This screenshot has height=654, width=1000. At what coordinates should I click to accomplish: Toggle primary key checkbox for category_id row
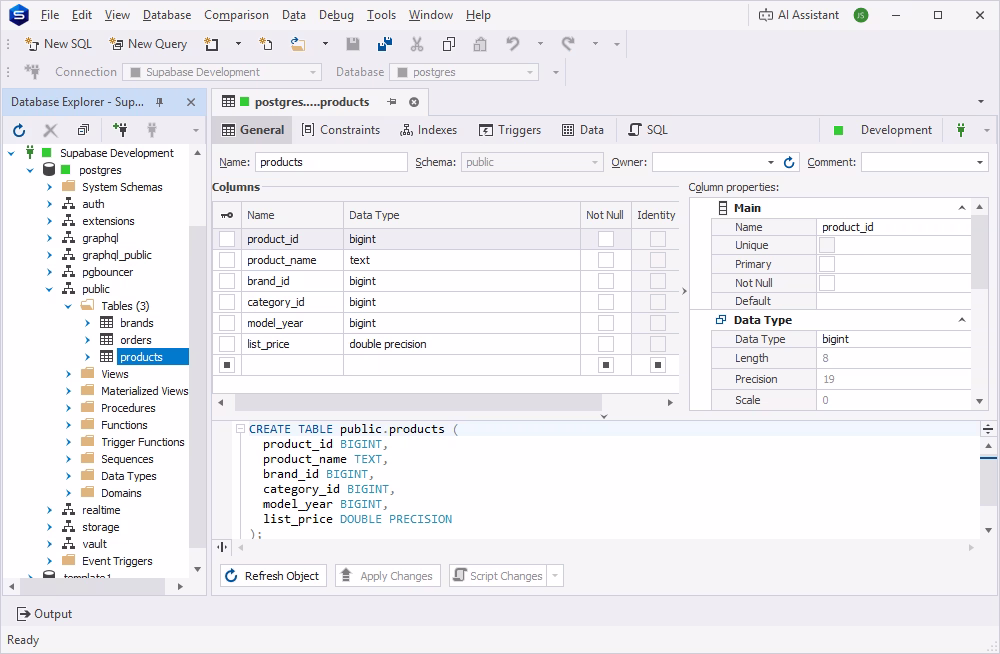pyautogui.click(x=227, y=302)
